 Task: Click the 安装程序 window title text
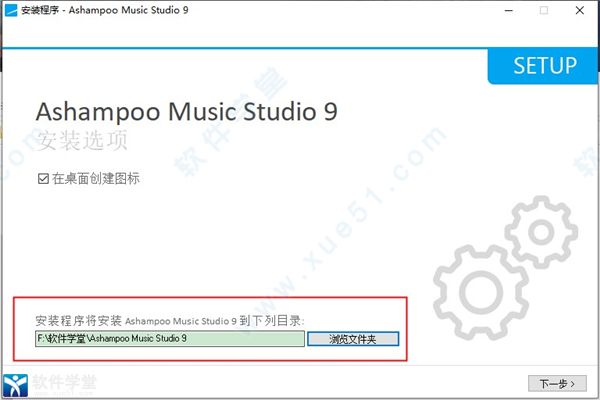tap(40, 10)
